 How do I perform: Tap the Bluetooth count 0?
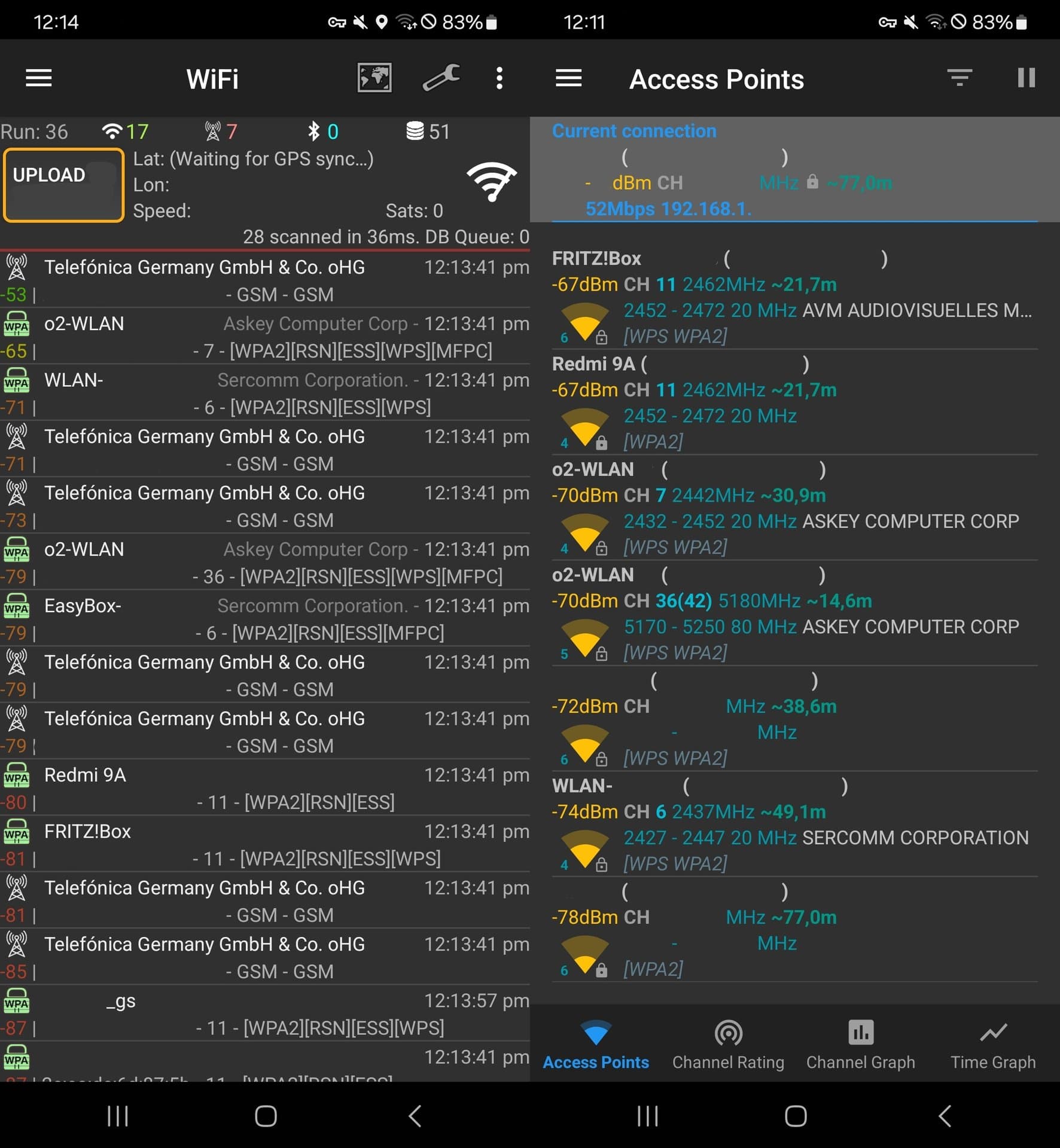point(323,132)
